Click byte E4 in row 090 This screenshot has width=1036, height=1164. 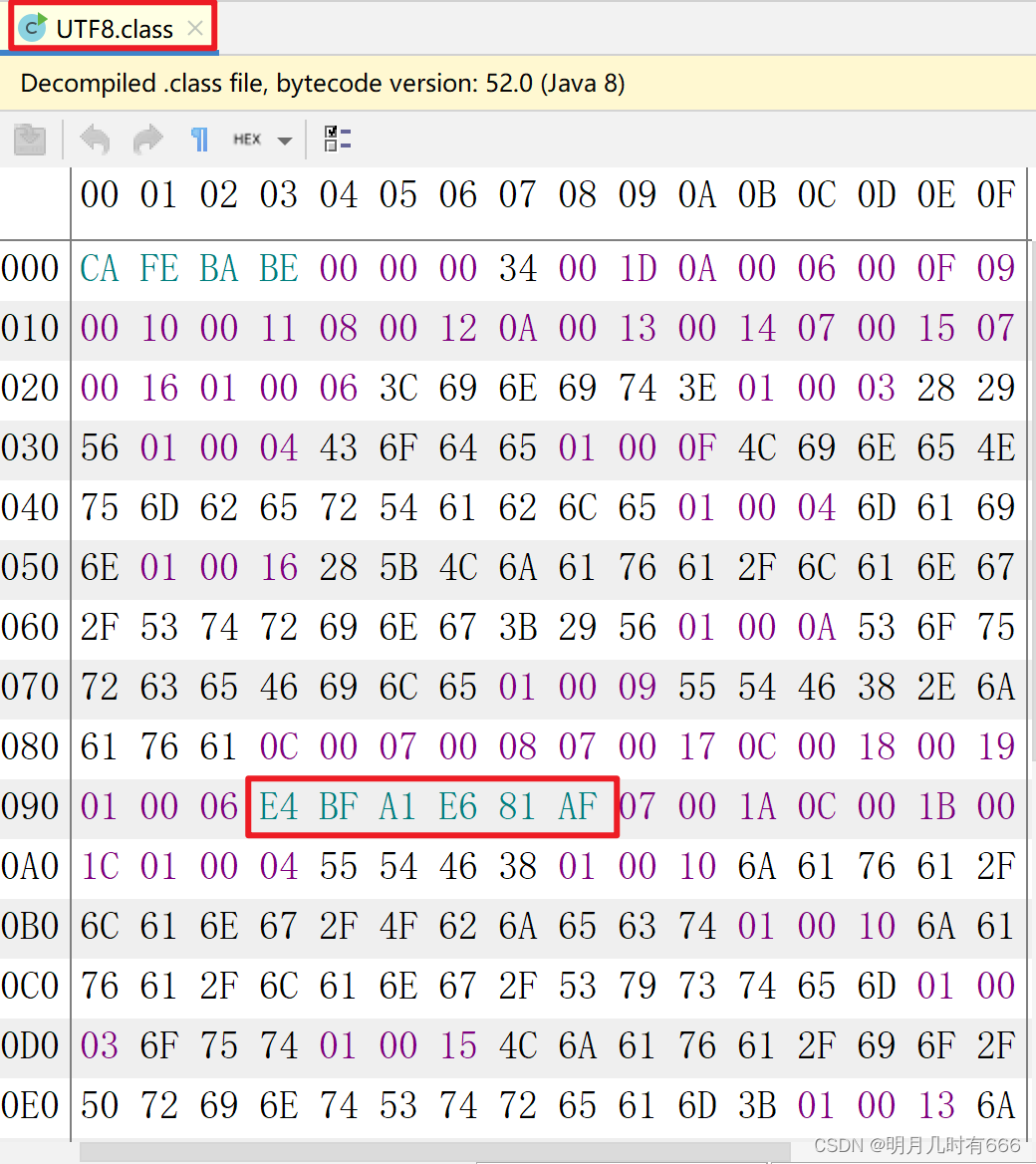click(x=278, y=807)
